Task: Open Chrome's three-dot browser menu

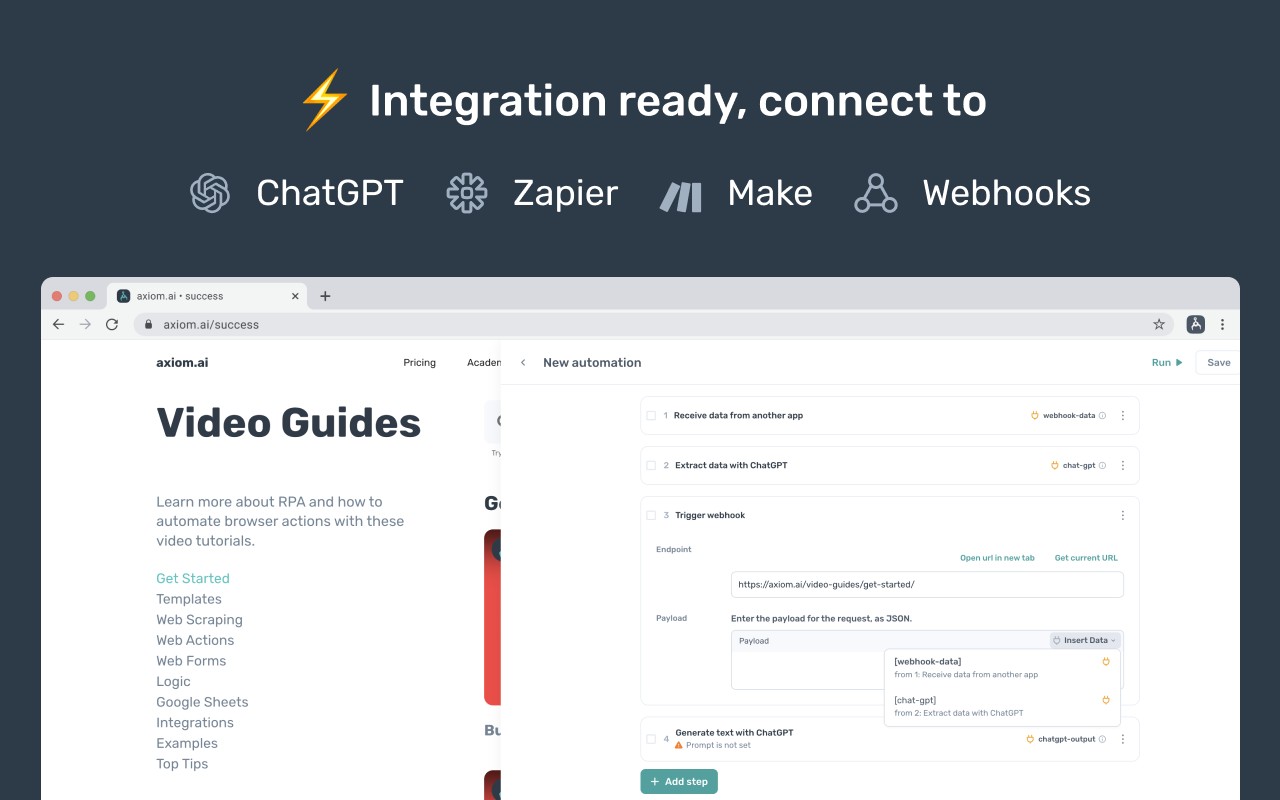Action: (x=1222, y=324)
